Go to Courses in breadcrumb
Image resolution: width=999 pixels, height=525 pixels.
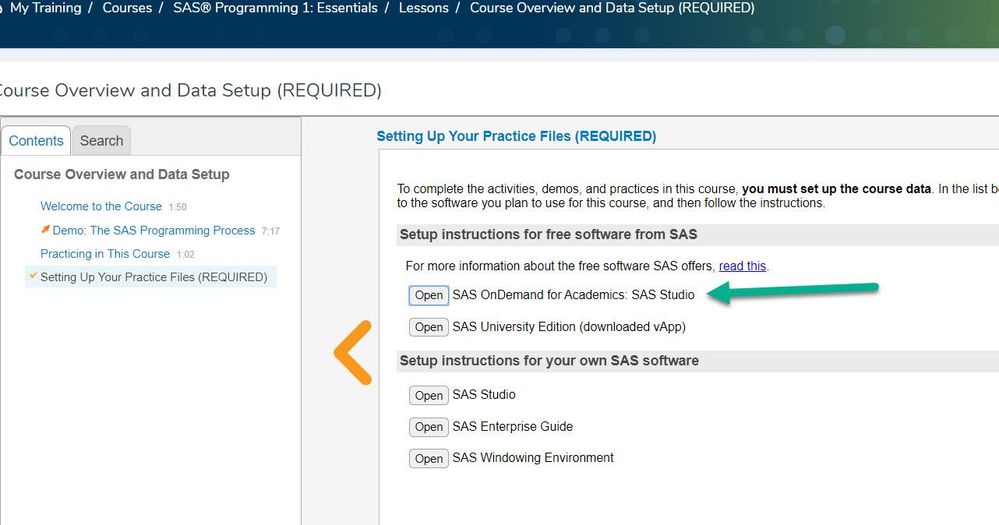[x=127, y=8]
